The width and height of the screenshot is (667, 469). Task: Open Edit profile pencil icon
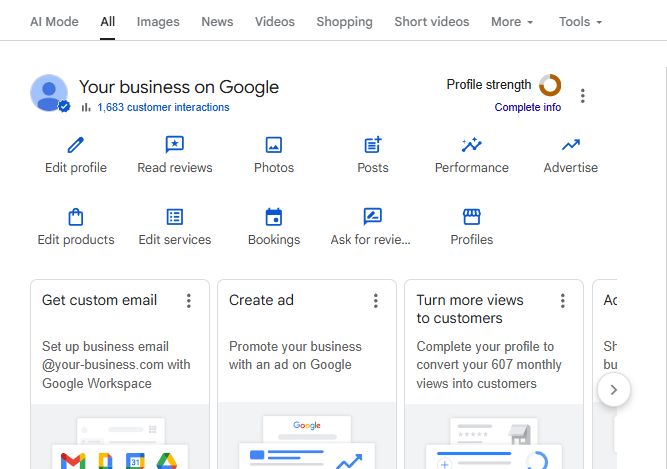coord(76,145)
